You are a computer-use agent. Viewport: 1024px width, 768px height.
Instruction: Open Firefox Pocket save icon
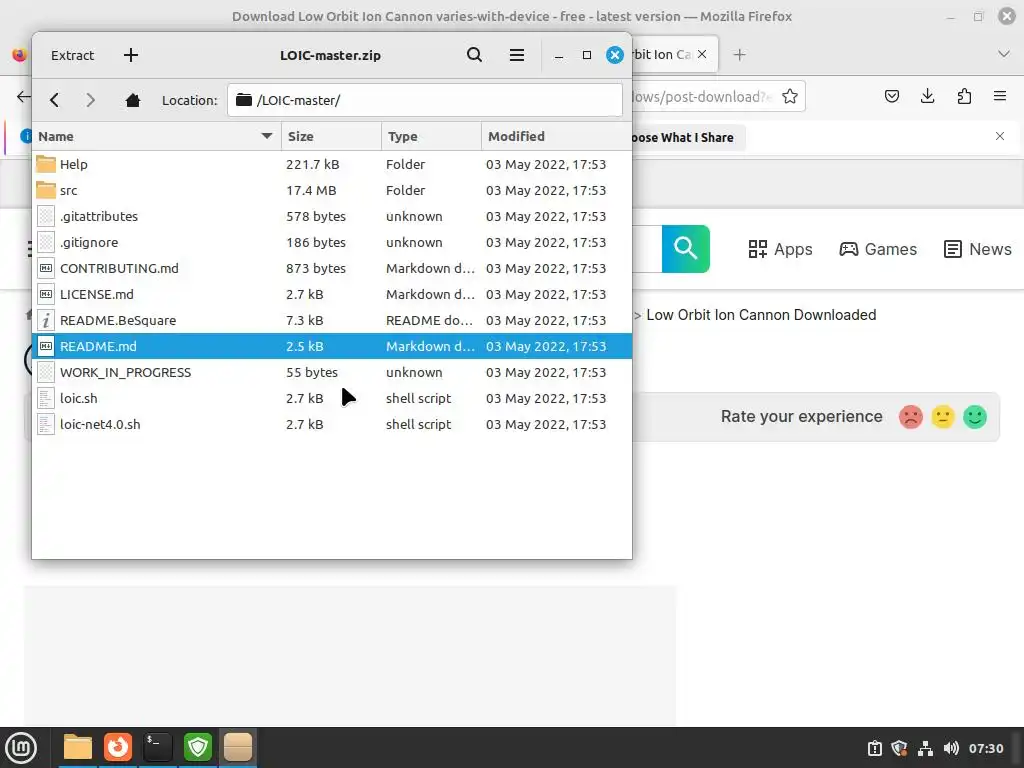point(891,97)
